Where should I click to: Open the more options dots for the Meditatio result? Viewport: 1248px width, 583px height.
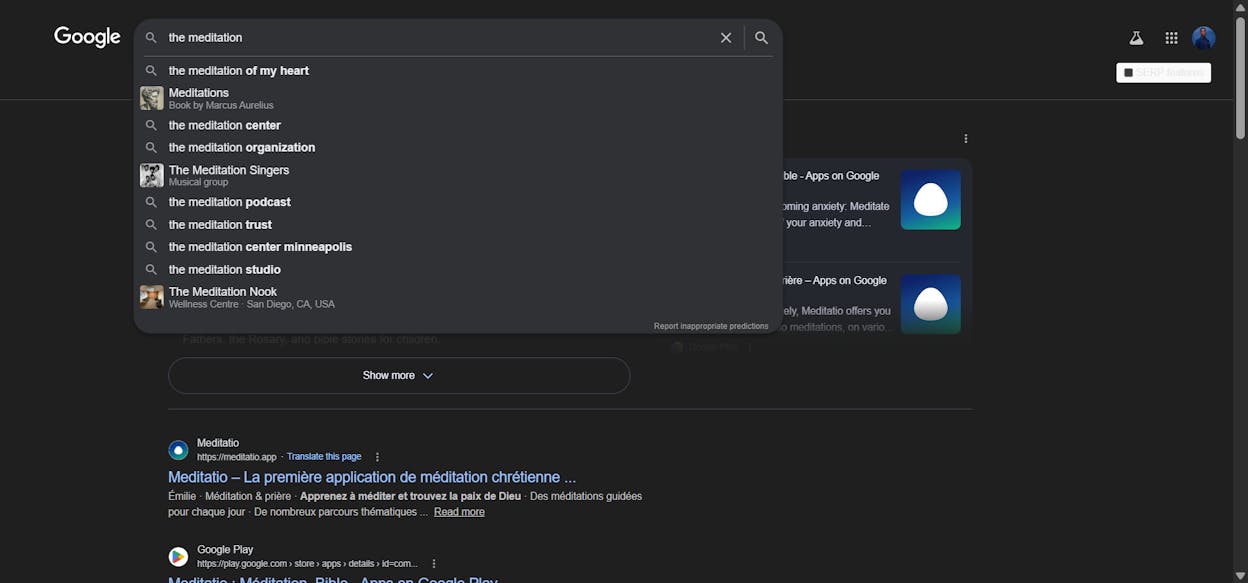pos(377,457)
